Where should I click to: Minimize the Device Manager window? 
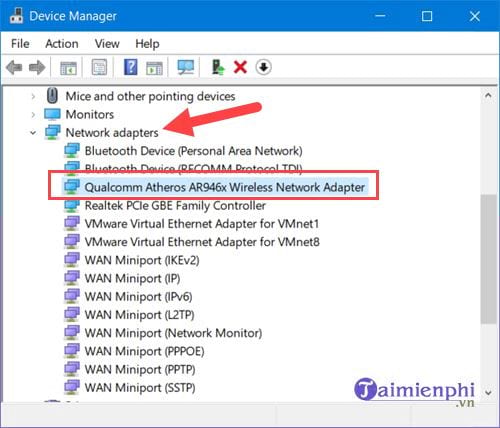[380, 16]
